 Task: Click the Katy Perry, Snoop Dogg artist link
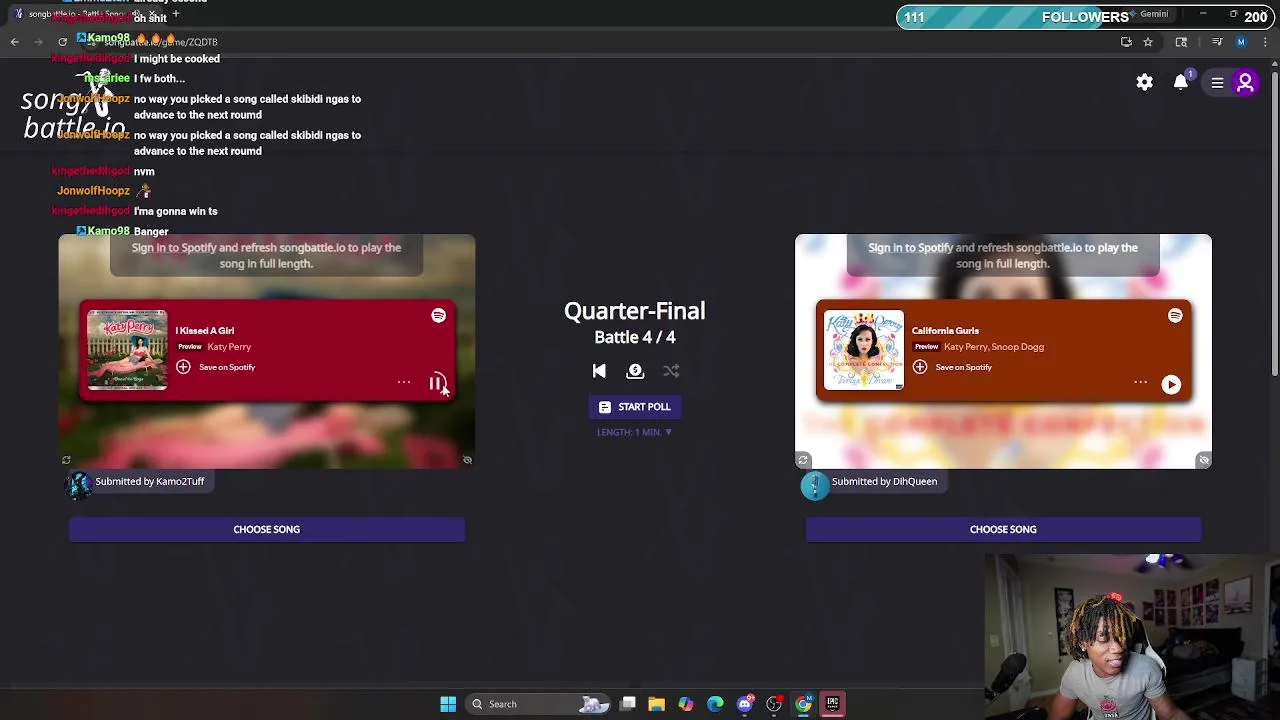coord(994,347)
